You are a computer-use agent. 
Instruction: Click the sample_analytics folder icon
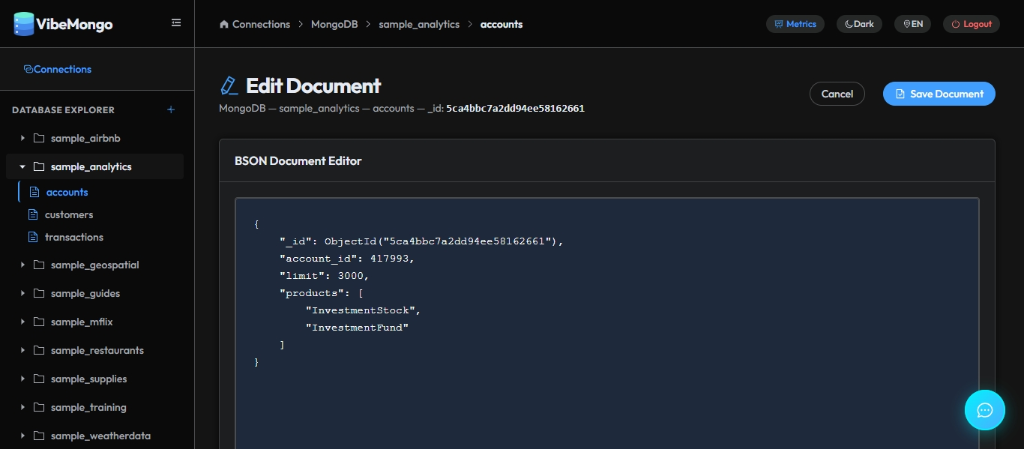[39, 166]
